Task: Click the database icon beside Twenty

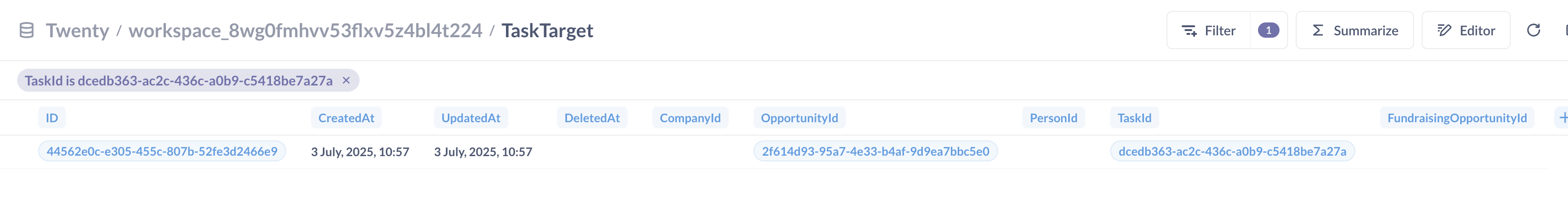Action: [26, 31]
